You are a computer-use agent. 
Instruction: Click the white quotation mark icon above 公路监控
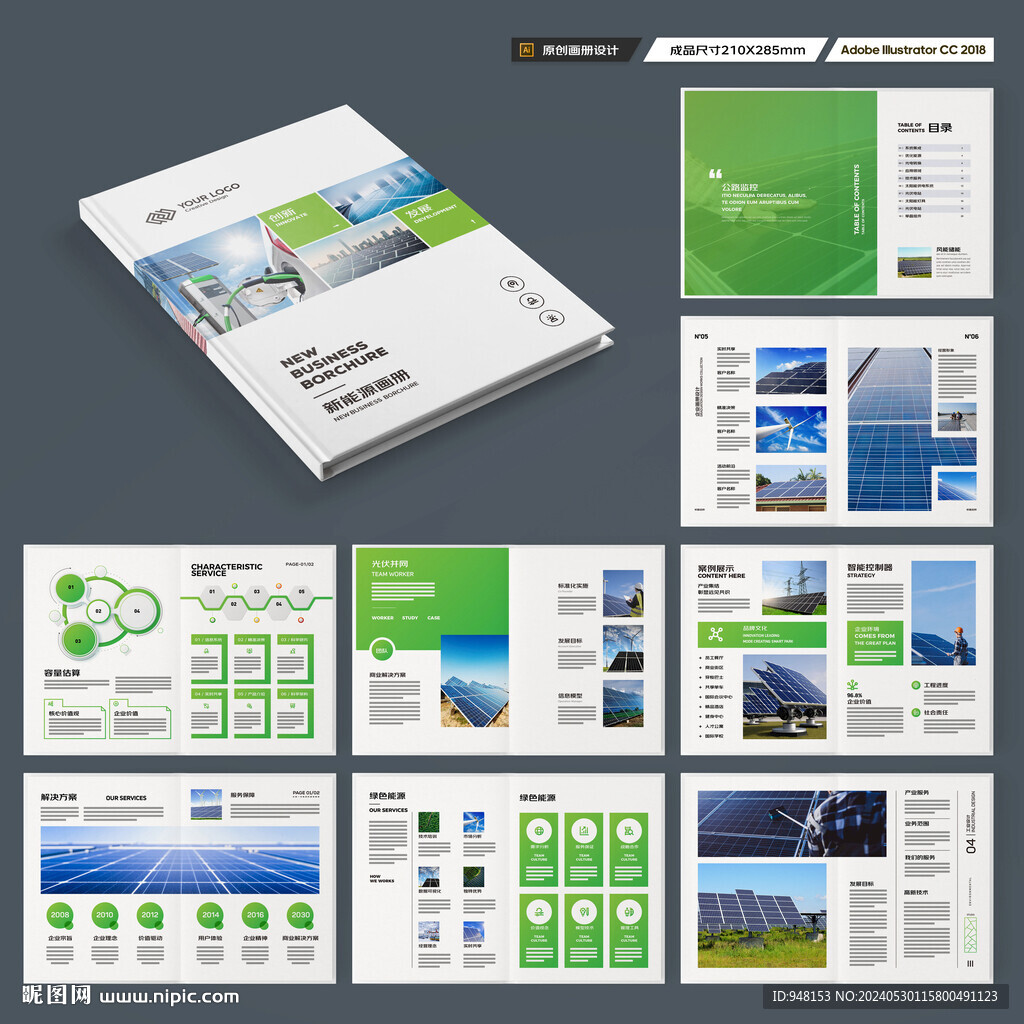click(x=716, y=174)
